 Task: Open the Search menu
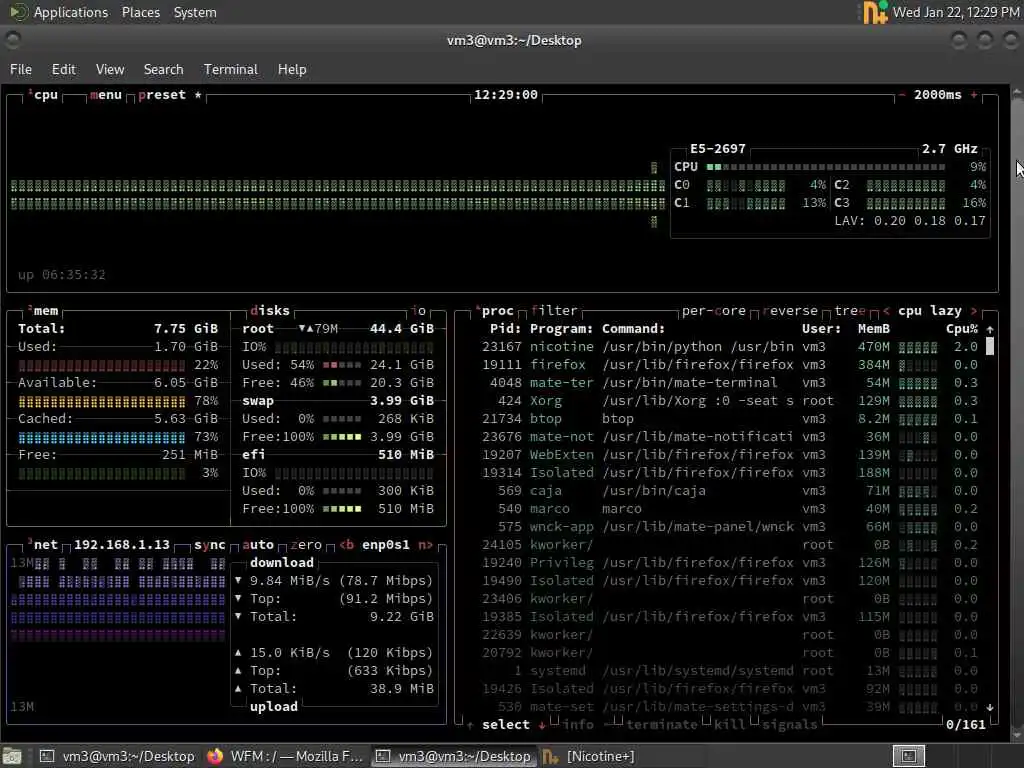click(x=163, y=69)
